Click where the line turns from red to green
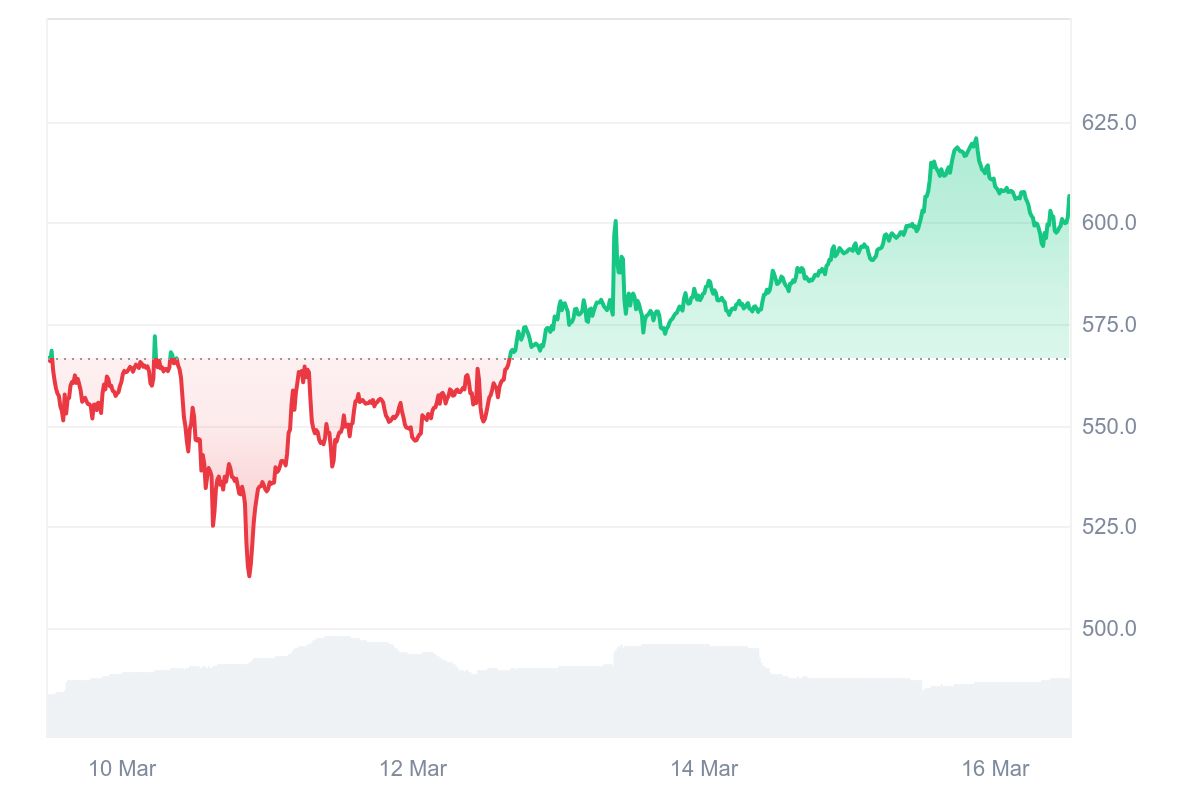The image size is (1200, 800). coord(510,358)
